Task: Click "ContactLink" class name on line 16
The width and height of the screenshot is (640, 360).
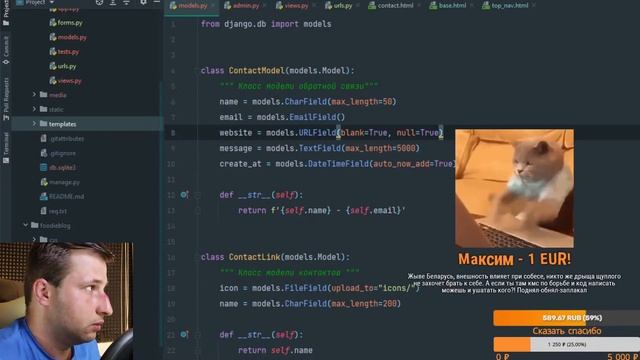Action: point(254,257)
